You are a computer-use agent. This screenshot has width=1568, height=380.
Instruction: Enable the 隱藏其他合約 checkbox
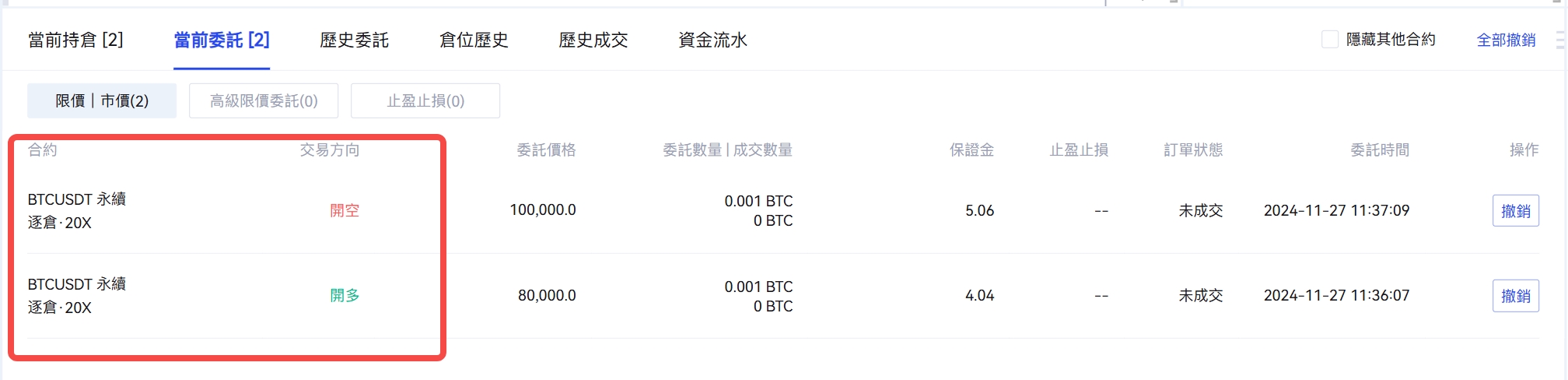point(1330,39)
